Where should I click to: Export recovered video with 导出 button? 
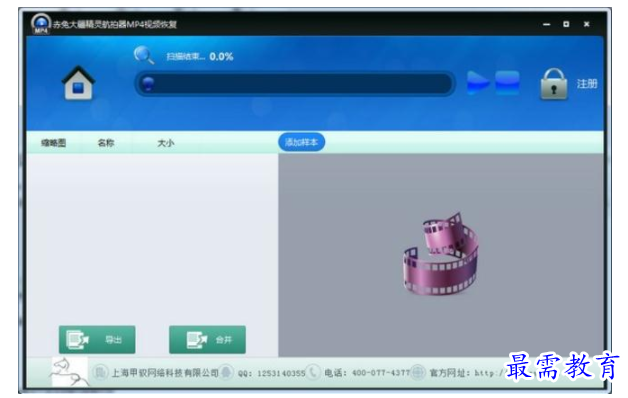(x=97, y=340)
